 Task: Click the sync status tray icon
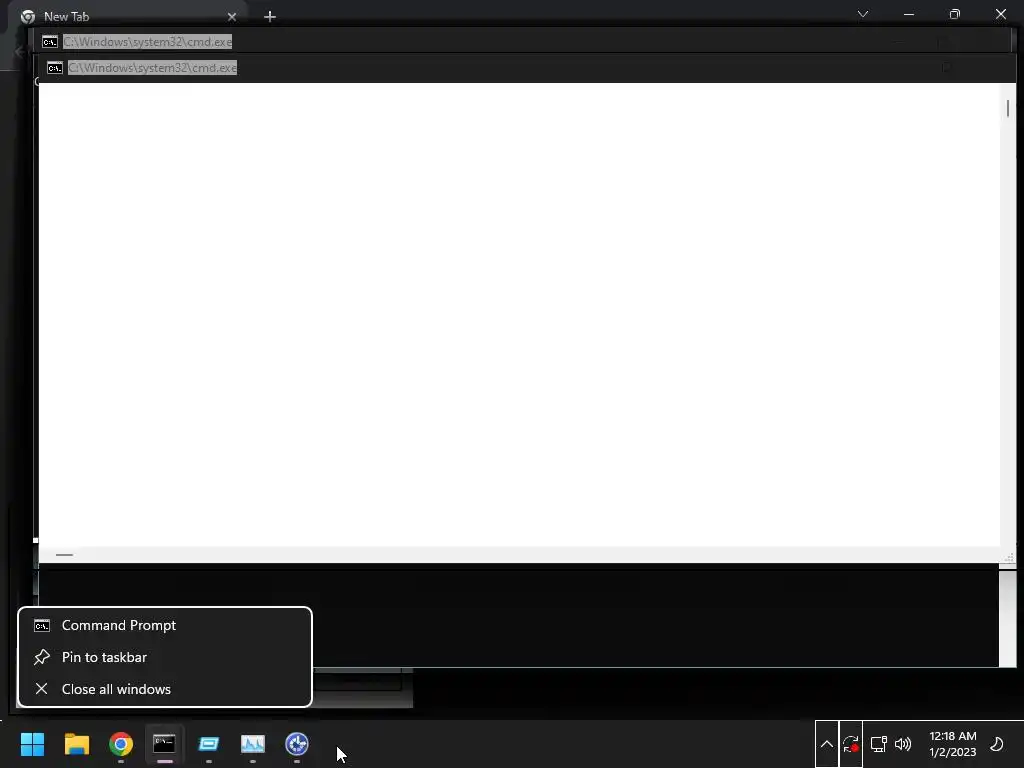(851, 744)
